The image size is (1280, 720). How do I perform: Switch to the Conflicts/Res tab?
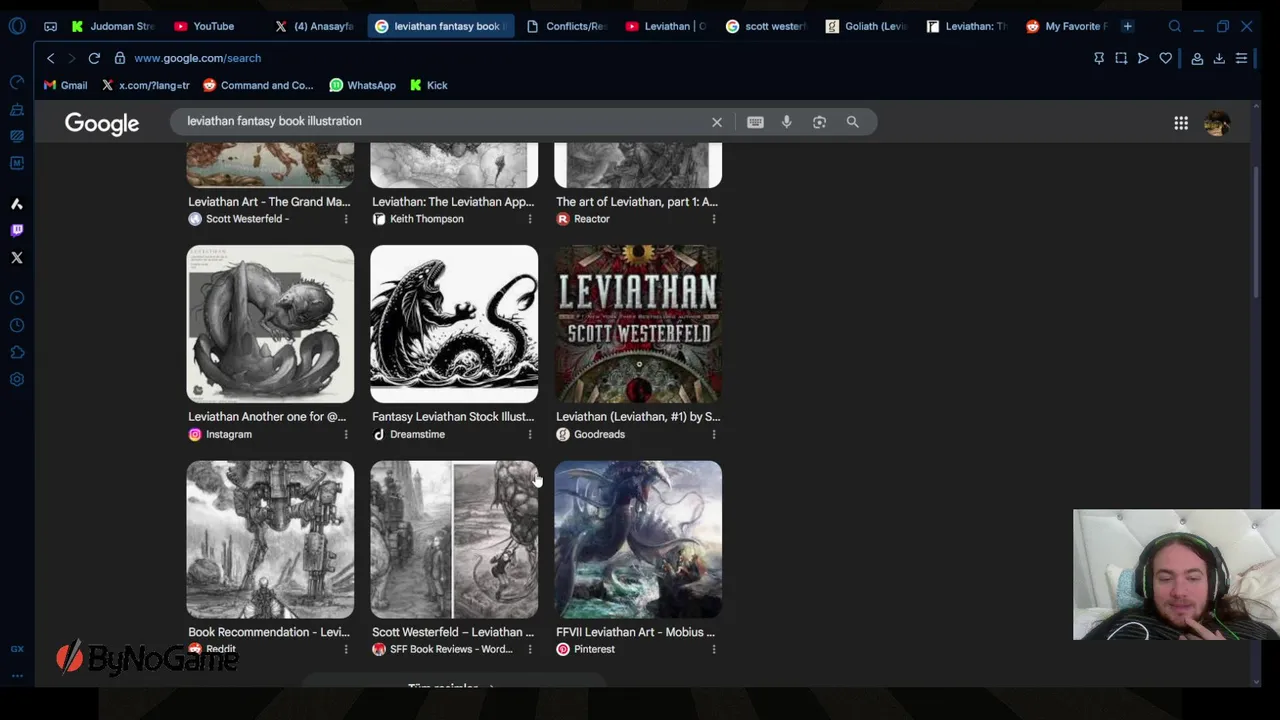click(566, 26)
